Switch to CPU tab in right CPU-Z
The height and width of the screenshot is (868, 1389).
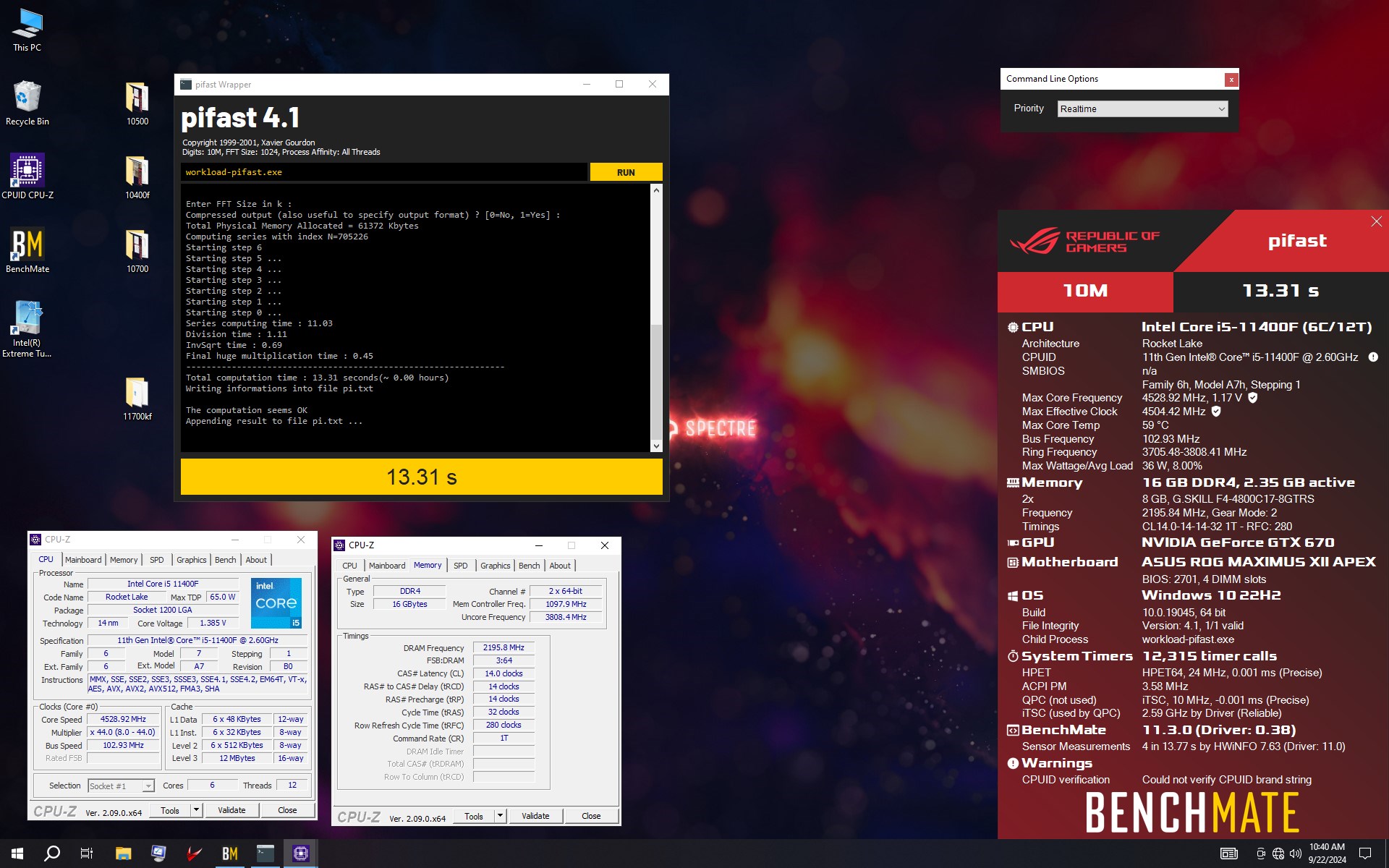pos(349,566)
